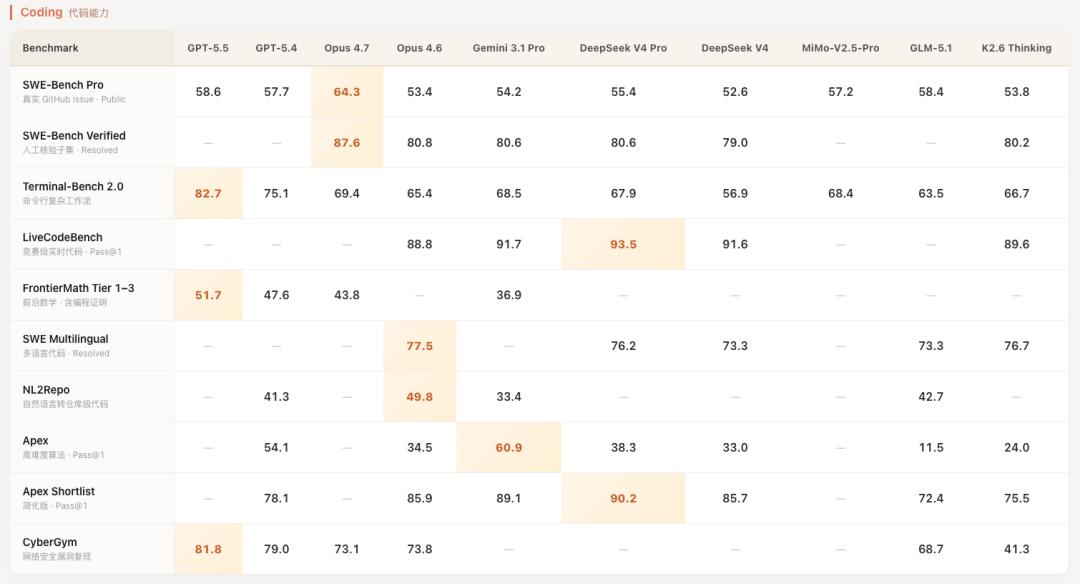Click the highlighted 81.8 CyberGym score

pyautogui.click(x=208, y=549)
